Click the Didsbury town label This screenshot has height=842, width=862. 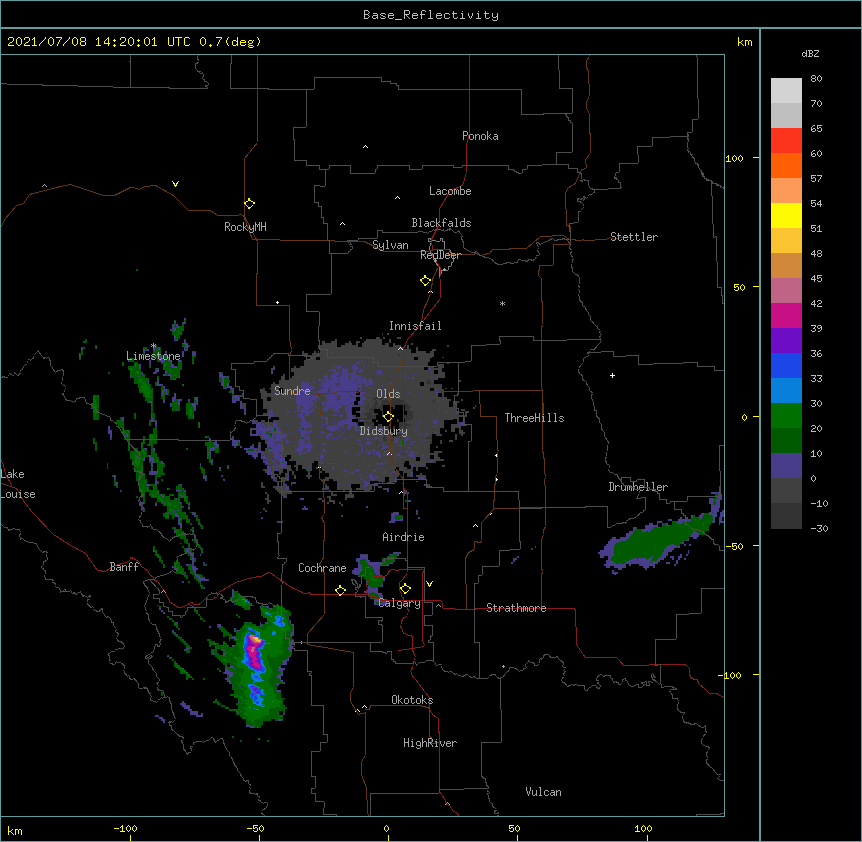(x=384, y=431)
